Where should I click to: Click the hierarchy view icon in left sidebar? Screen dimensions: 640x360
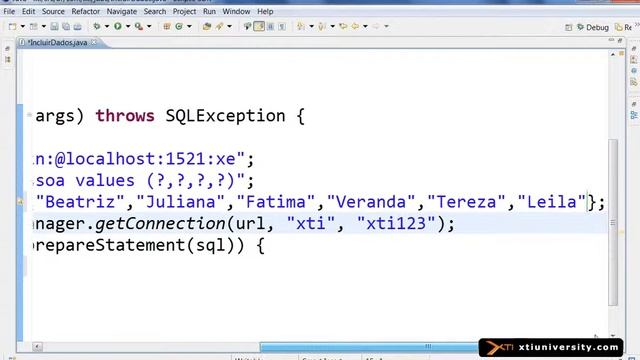7,60
